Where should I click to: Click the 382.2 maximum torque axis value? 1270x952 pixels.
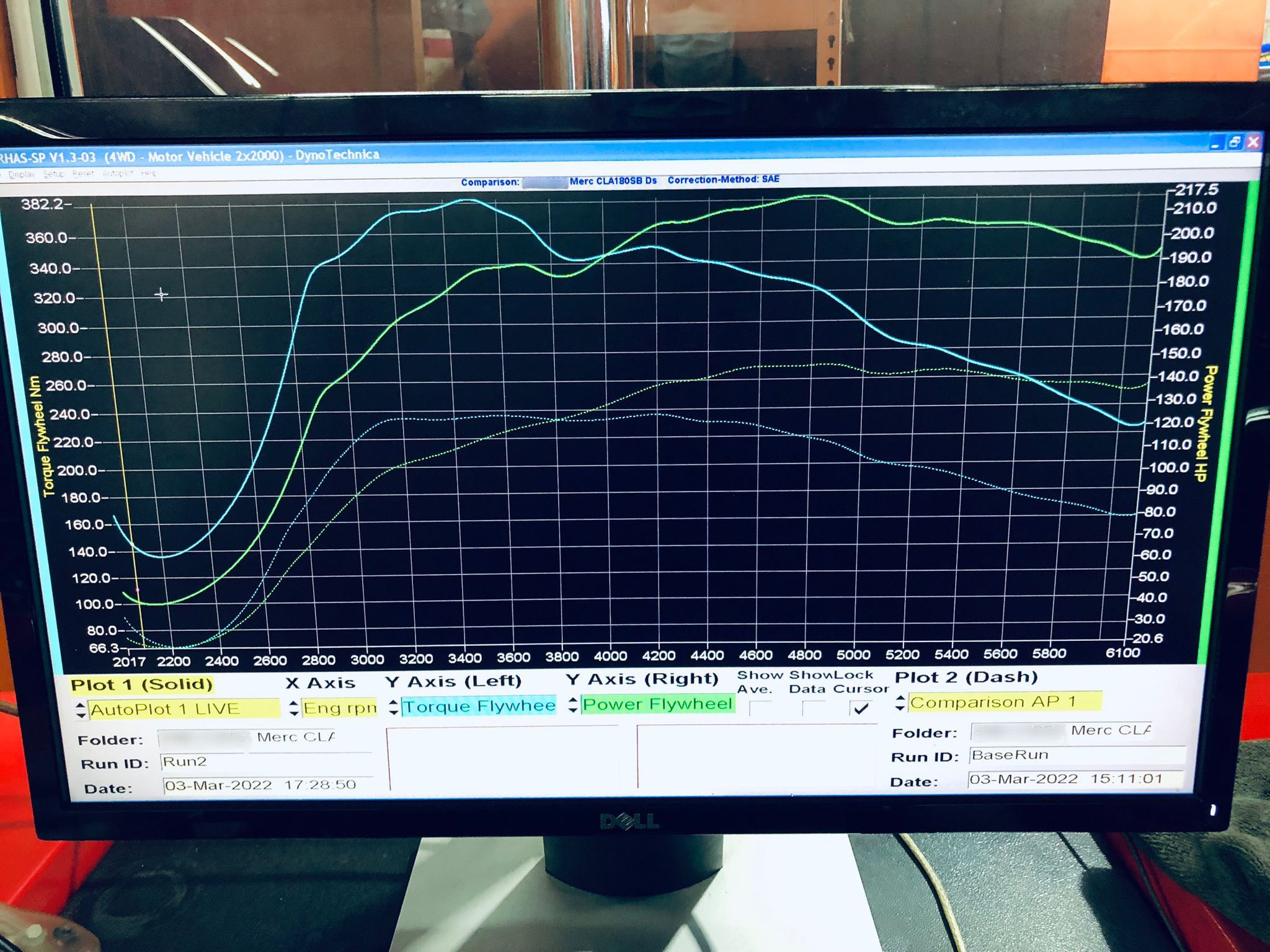(42, 204)
